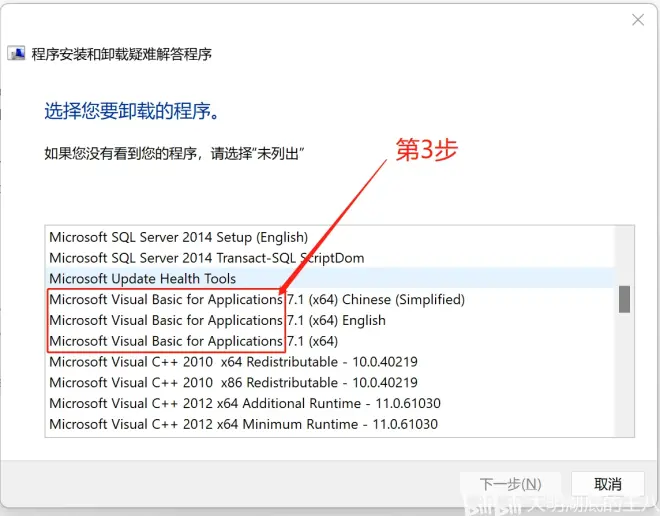This screenshot has height=516, width=660.
Task: Choose Visual C++ 2012 x64 Minimum Runtime
Action: coord(243,425)
